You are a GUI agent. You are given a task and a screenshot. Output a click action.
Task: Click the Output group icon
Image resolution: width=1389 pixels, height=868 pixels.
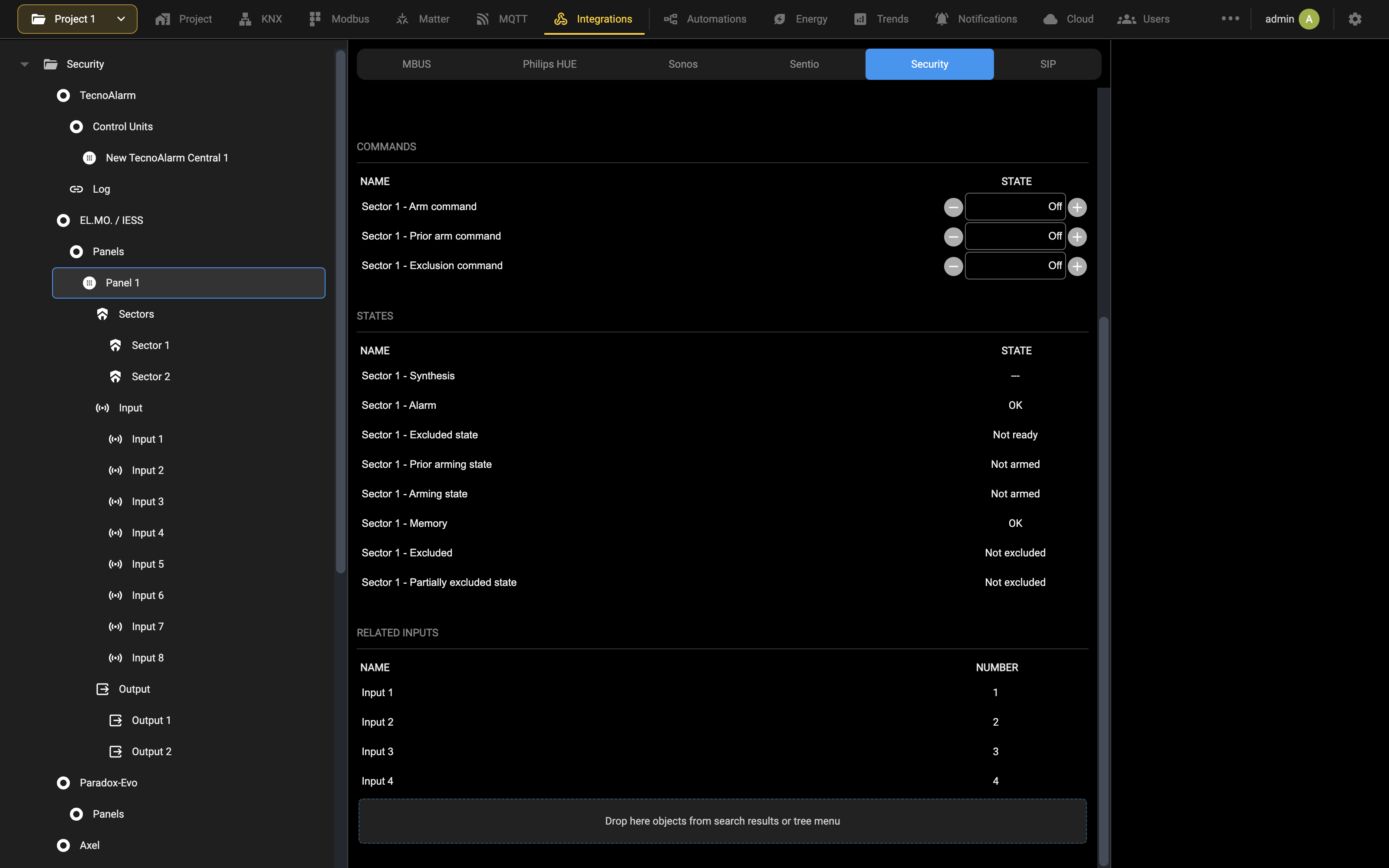(102, 689)
